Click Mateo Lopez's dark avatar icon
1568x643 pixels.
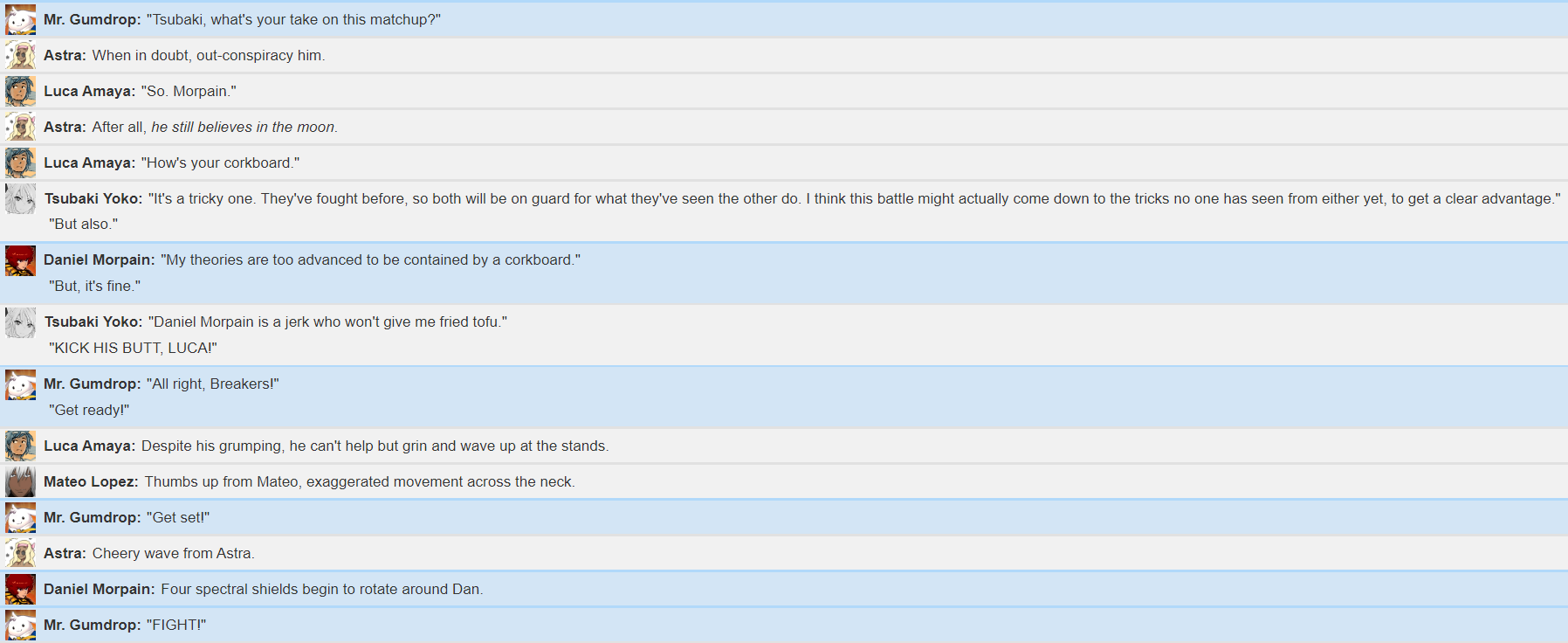tap(21, 482)
